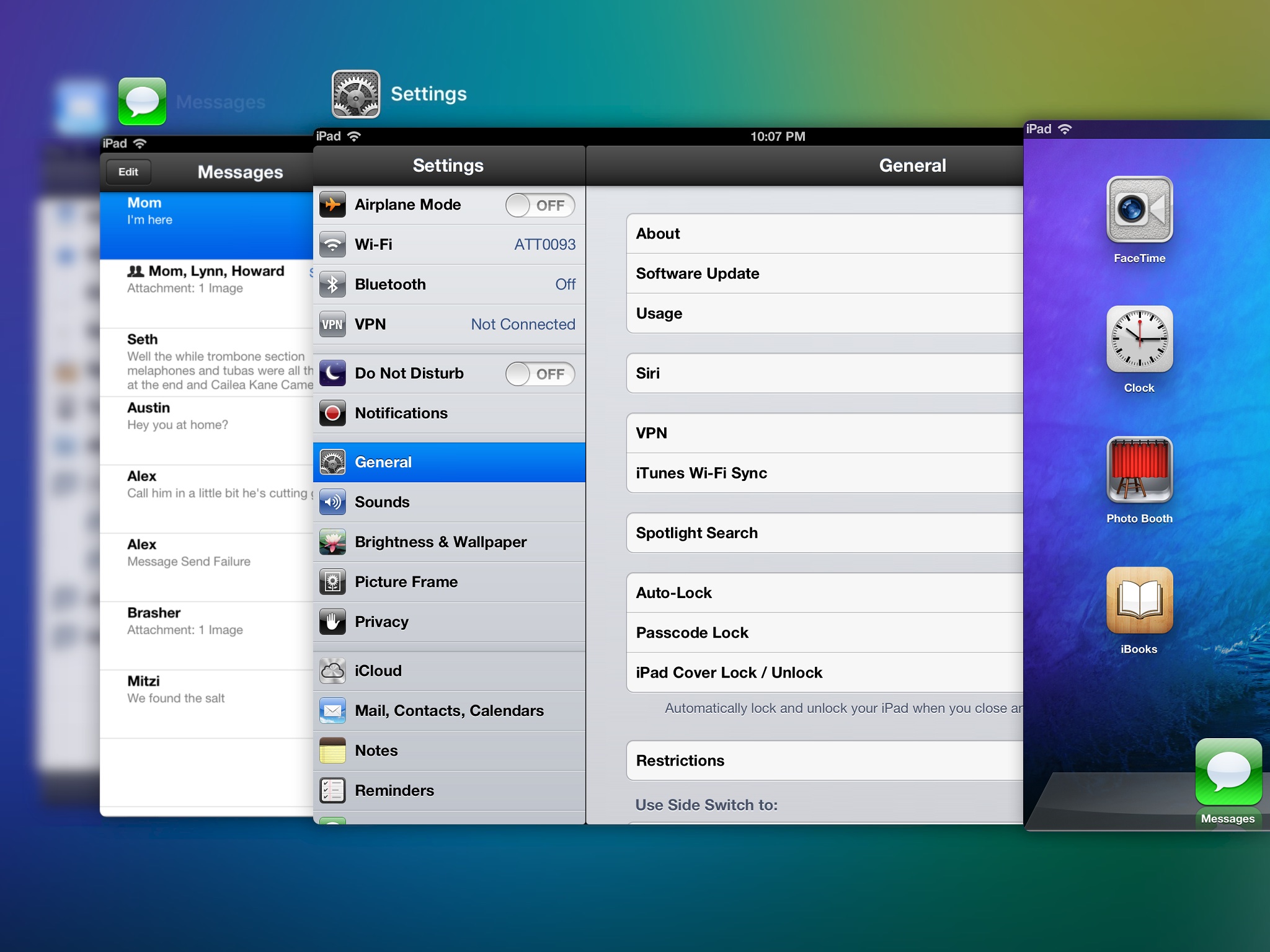This screenshot has height=952, width=1270.
Task: Open the FaceTime app icon
Action: [x=1139, y=209]
